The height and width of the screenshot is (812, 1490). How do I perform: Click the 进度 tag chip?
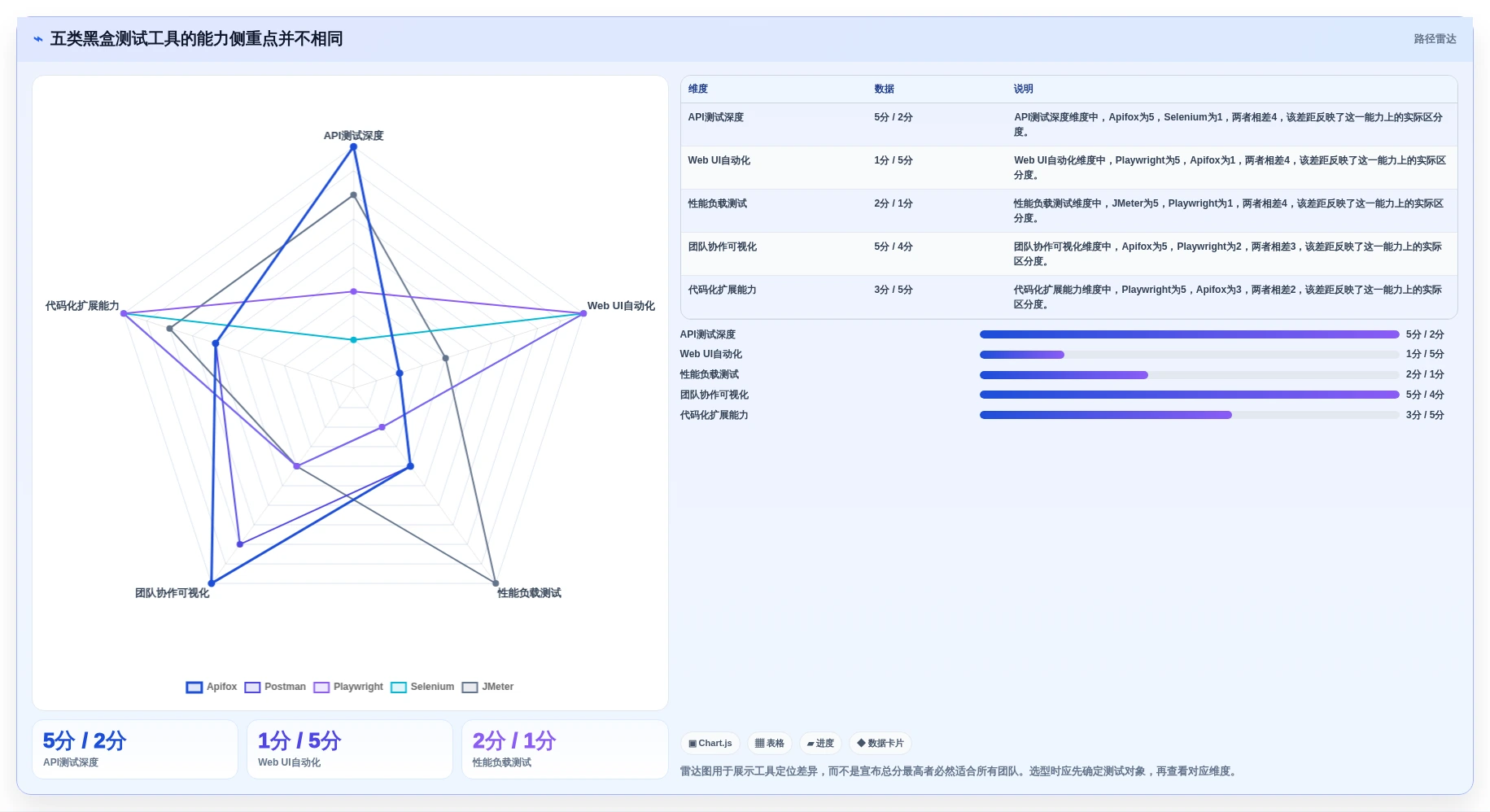coord(820,743)
